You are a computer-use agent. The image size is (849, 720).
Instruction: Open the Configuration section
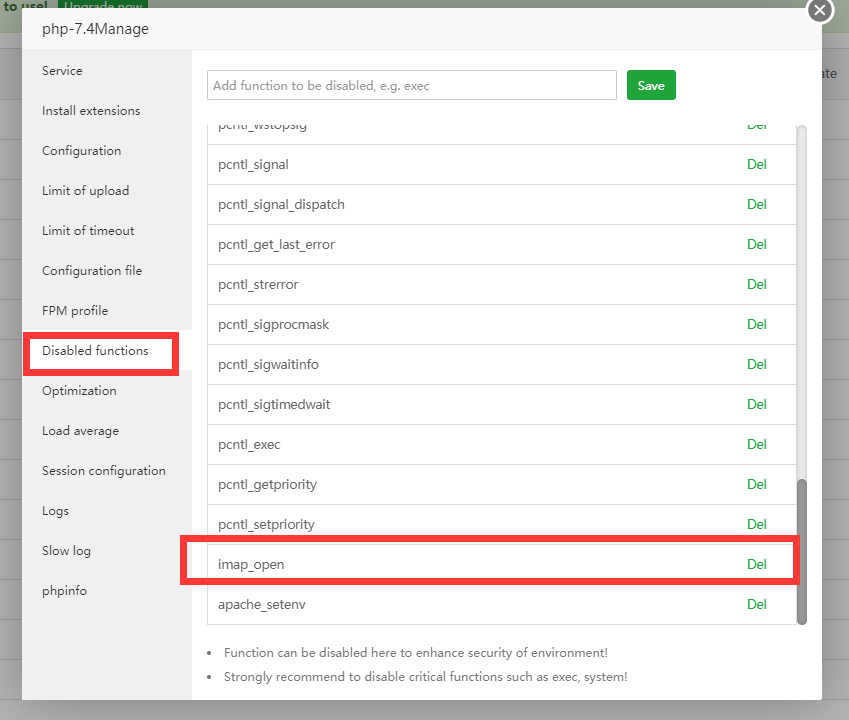(x=81, y=151)
